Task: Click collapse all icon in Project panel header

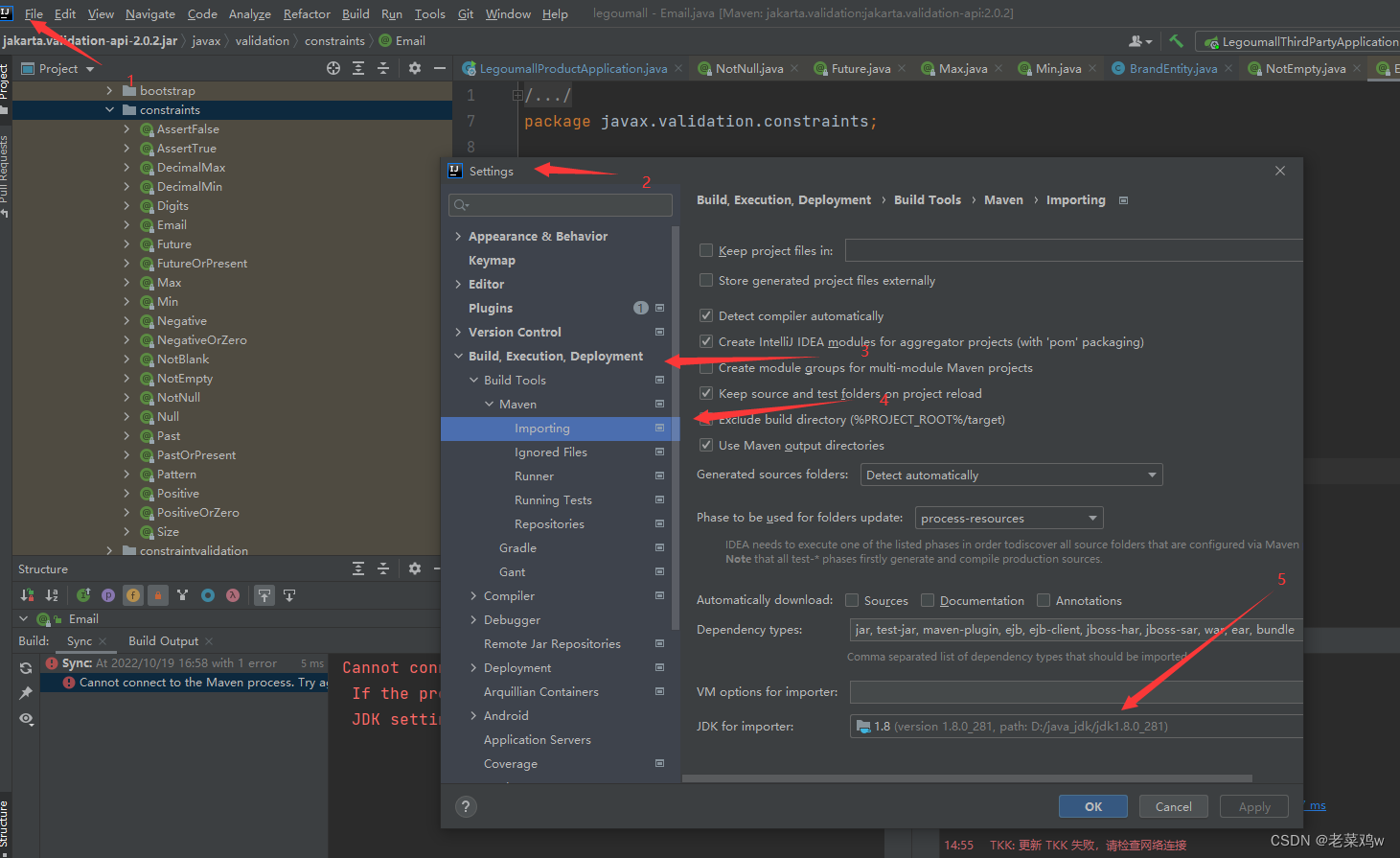Action: (x=383, y=68)
